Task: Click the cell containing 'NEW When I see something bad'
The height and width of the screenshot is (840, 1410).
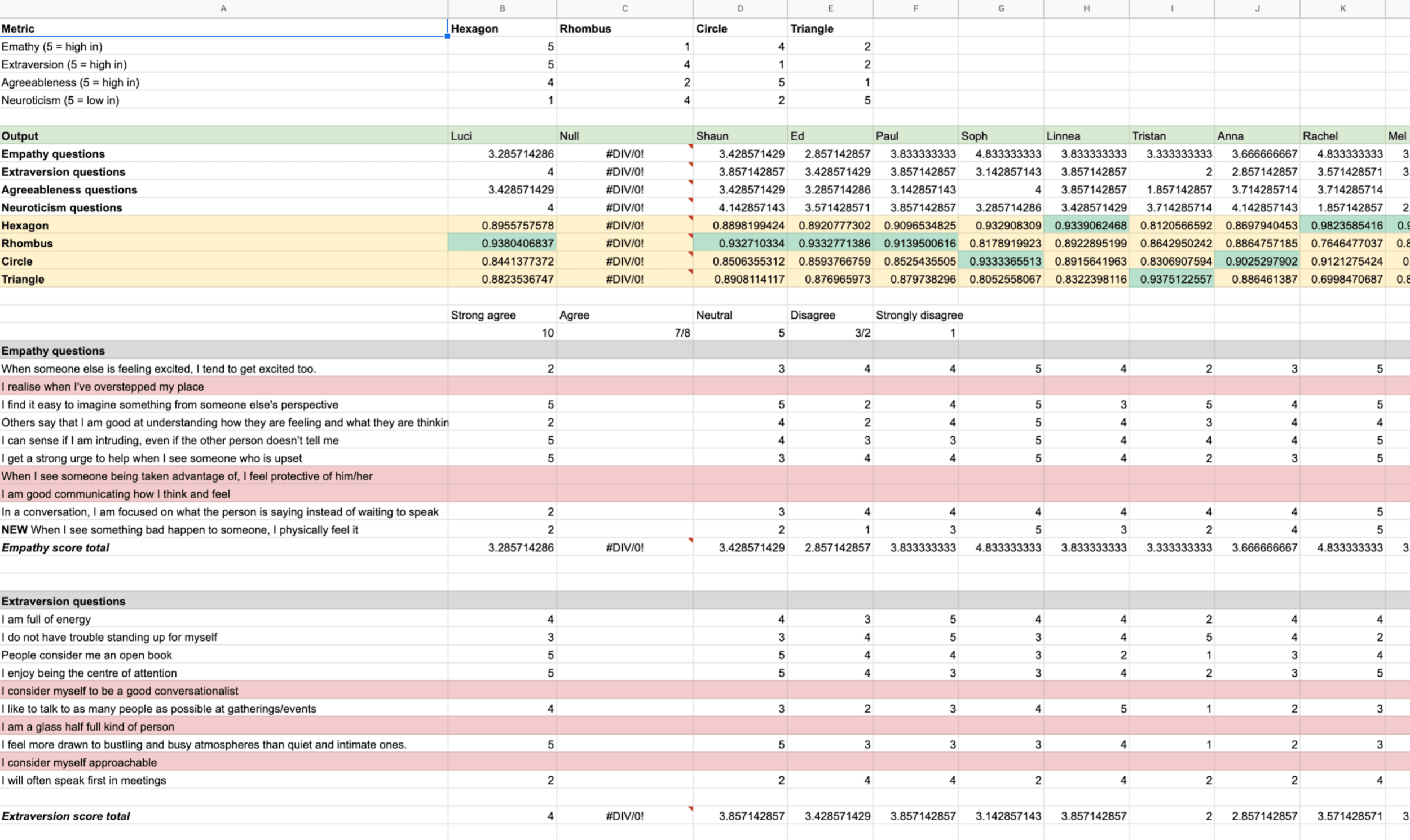Action: [180, 530]
